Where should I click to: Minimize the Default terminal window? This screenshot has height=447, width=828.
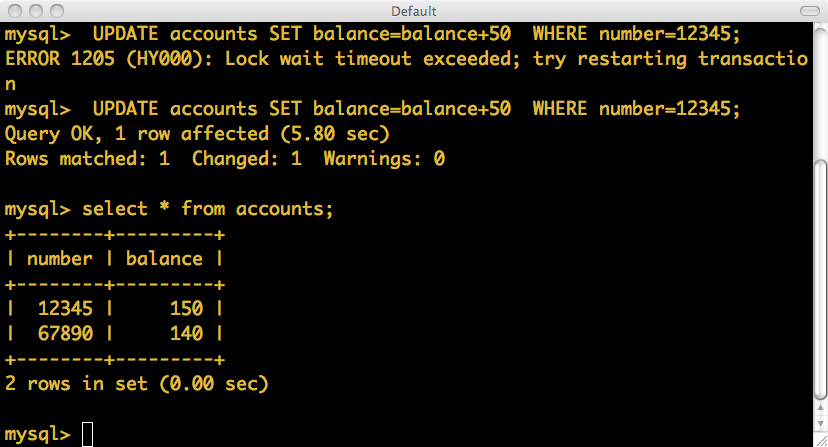[x=36, y=11]
